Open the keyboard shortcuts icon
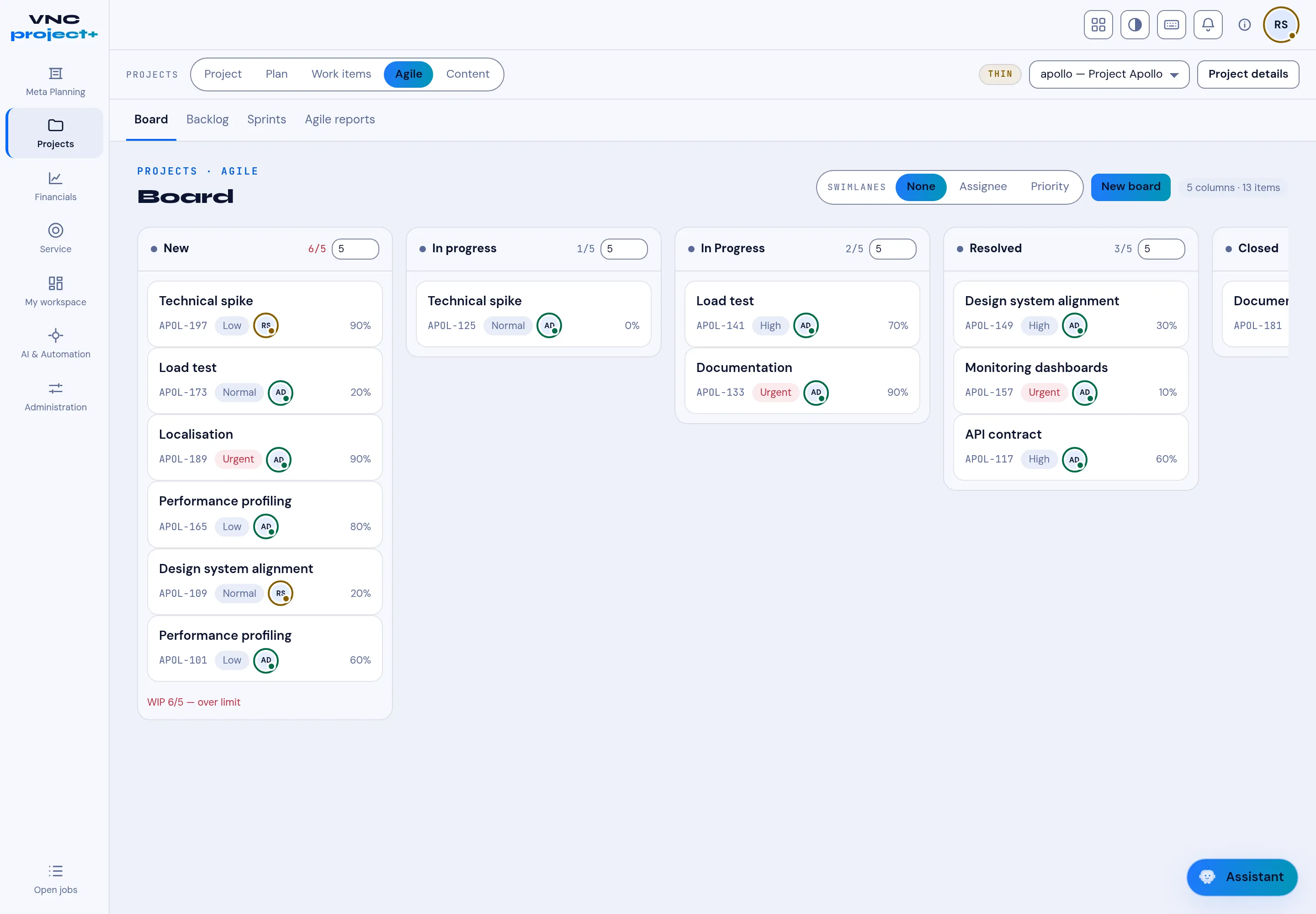1316x914 pixels. pyautogui.click(x=1171, y=25)
